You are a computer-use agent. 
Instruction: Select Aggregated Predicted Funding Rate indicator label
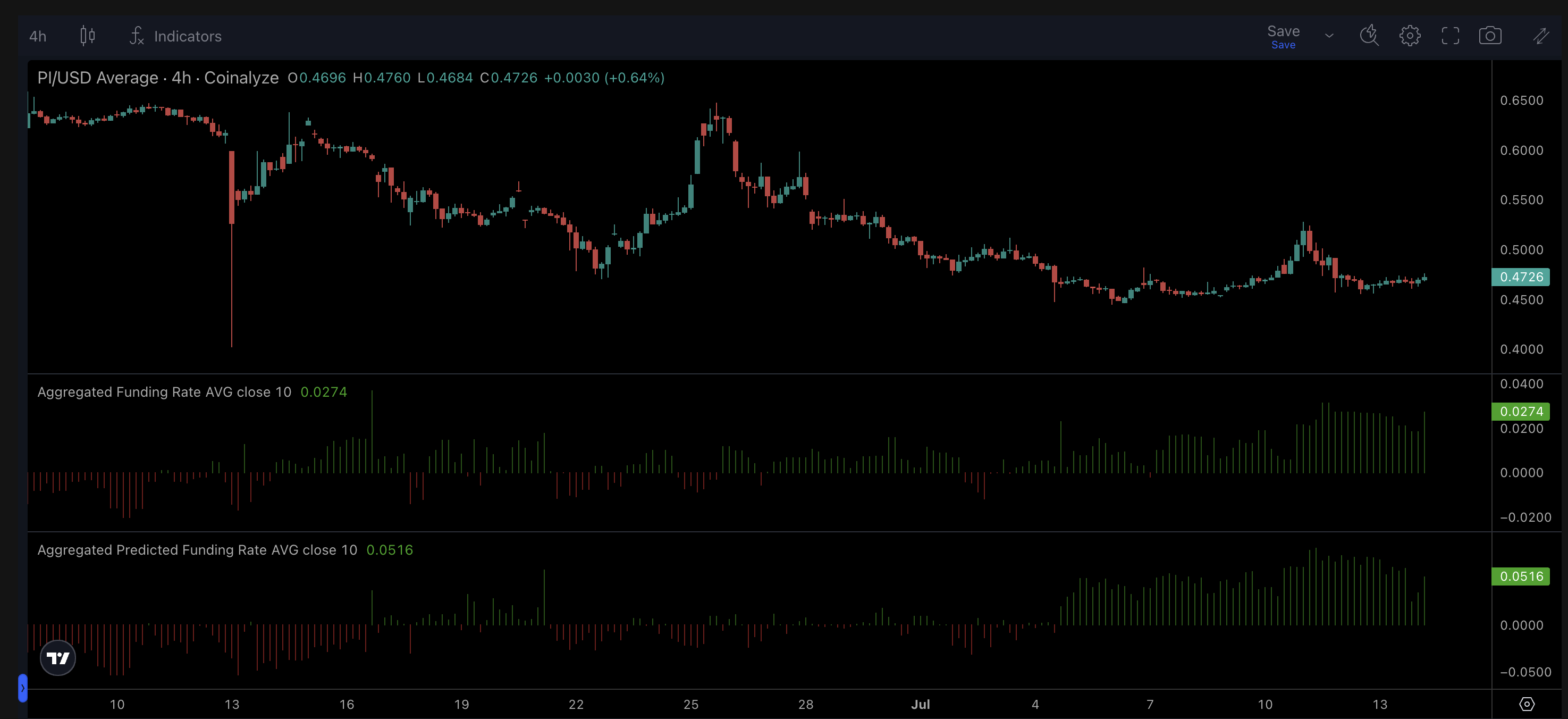pos(197,550)
